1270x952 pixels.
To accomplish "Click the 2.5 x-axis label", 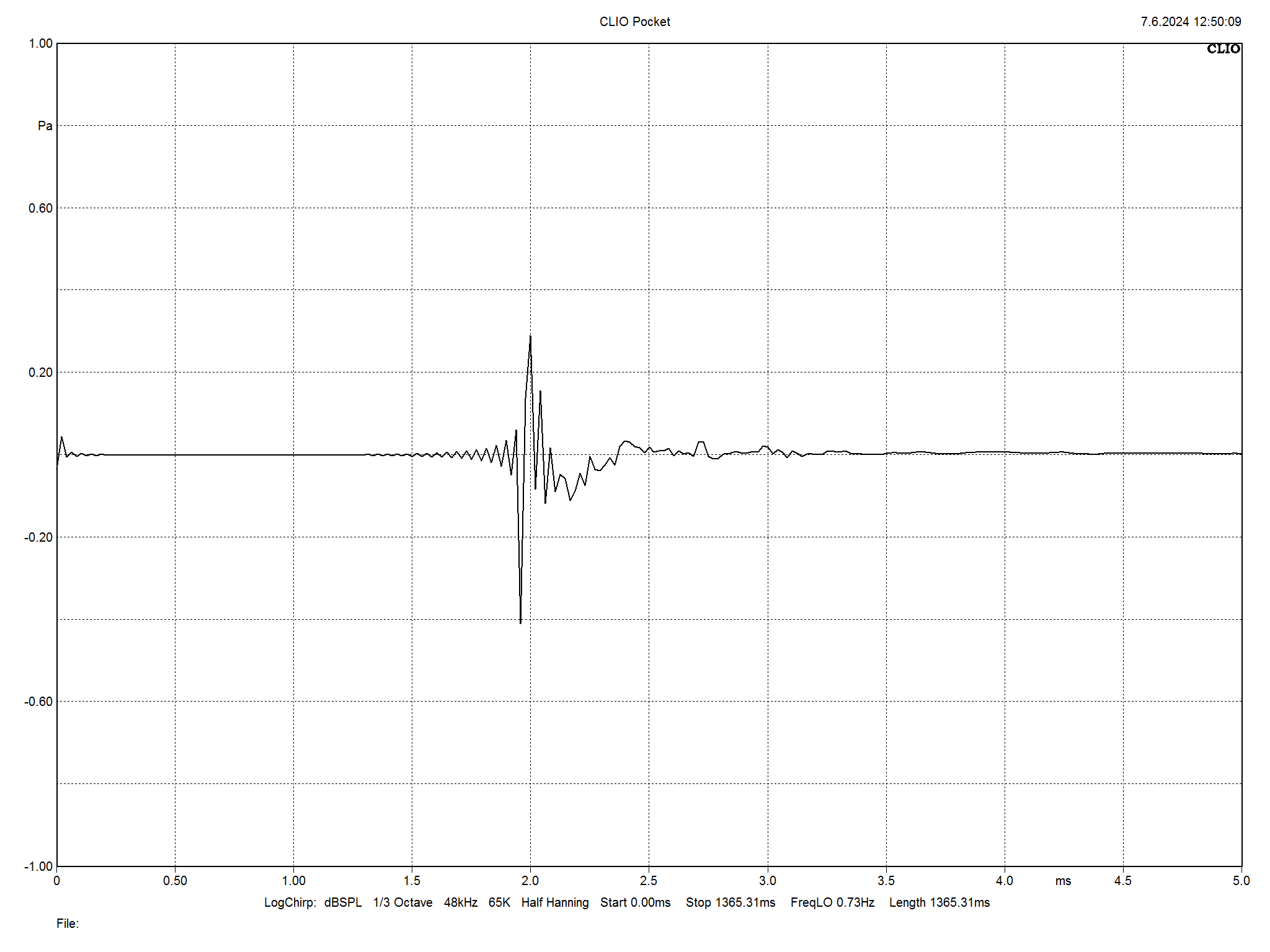I will (x=649, y=881).
